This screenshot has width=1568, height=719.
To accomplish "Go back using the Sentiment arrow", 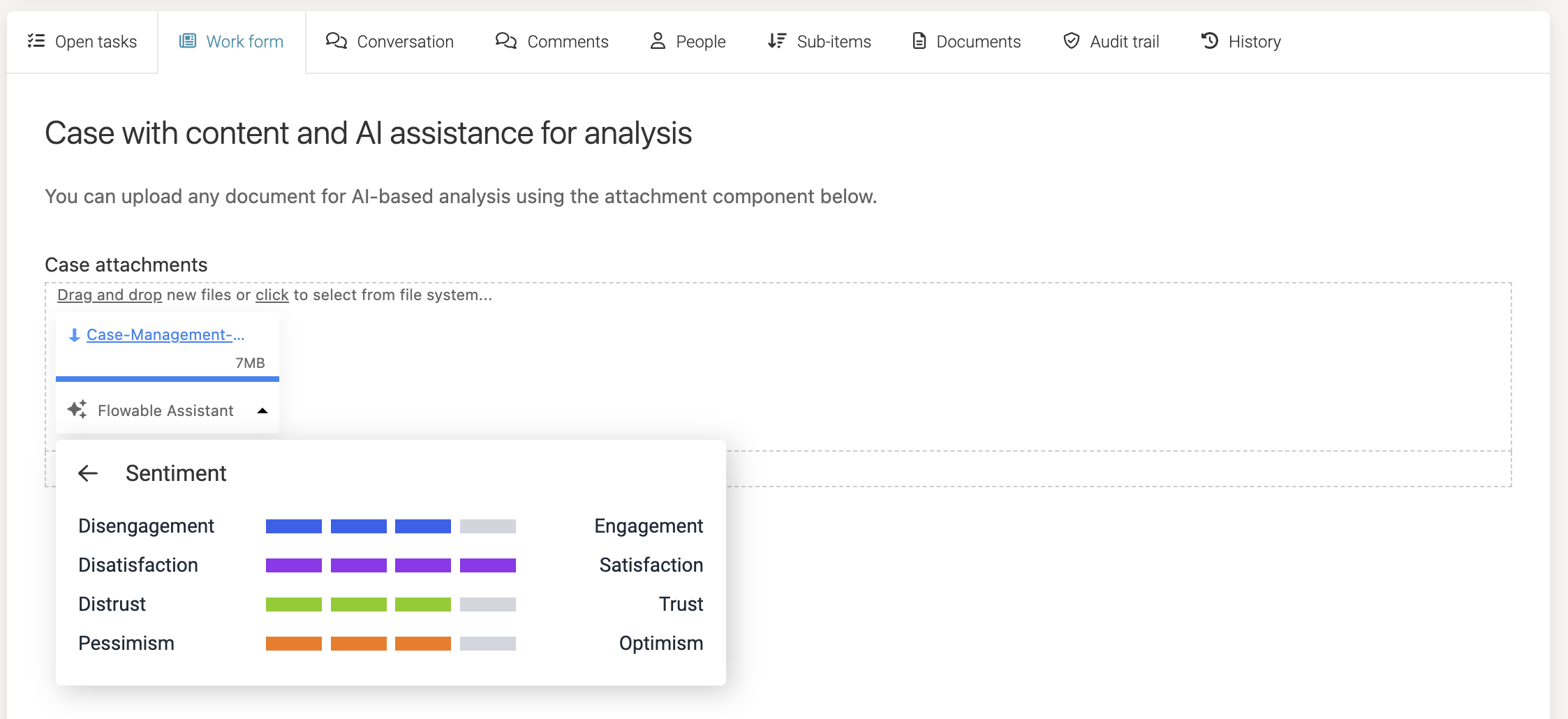I will [88, 473].
